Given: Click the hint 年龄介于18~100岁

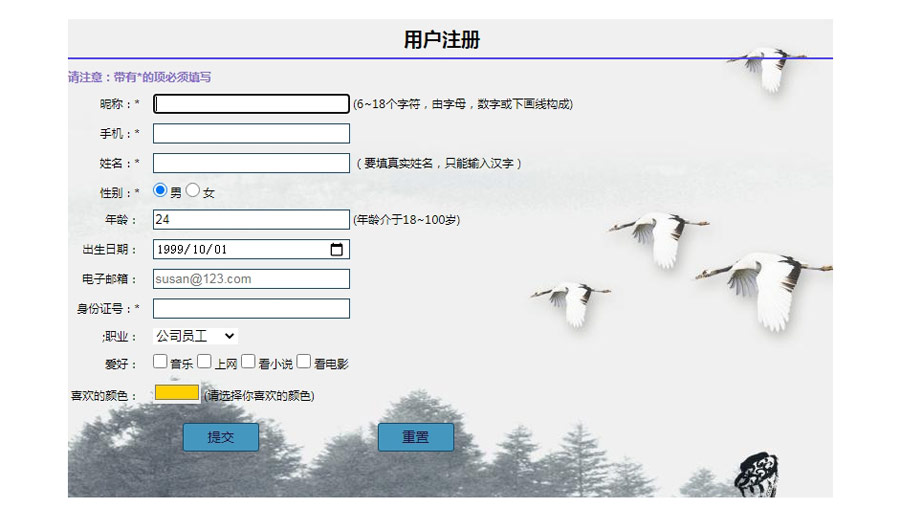Looking at the screenshot, I should [406, 220].
